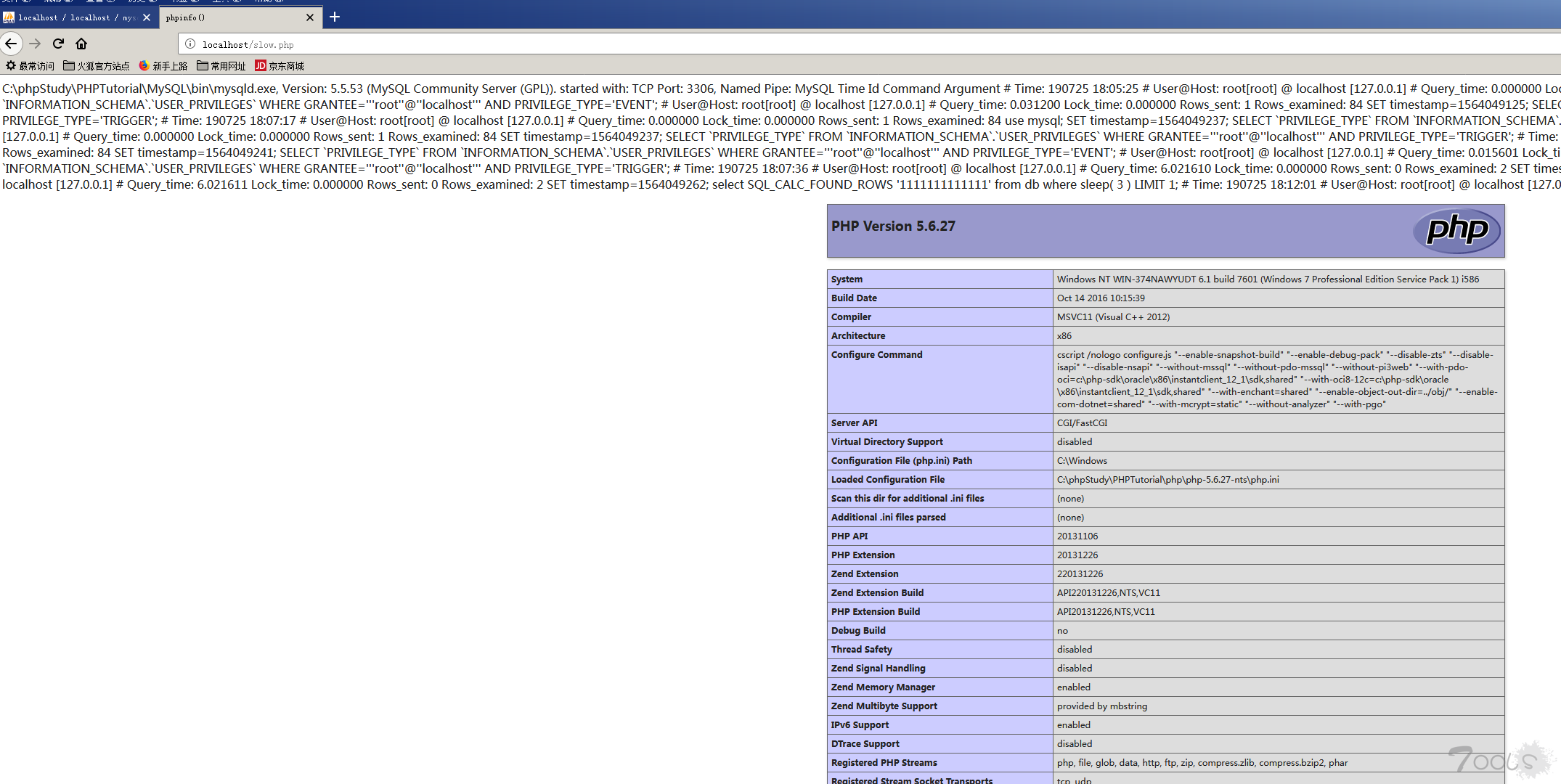Reload the current page
The image size is (1561, 784).
(x=58, y=44)
